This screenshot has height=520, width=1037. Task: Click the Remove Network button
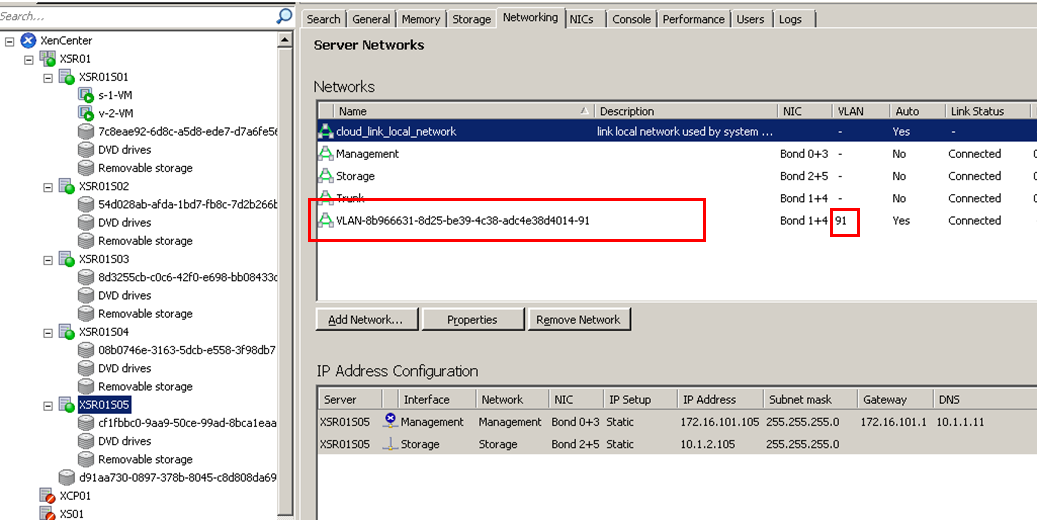point(578,320)
